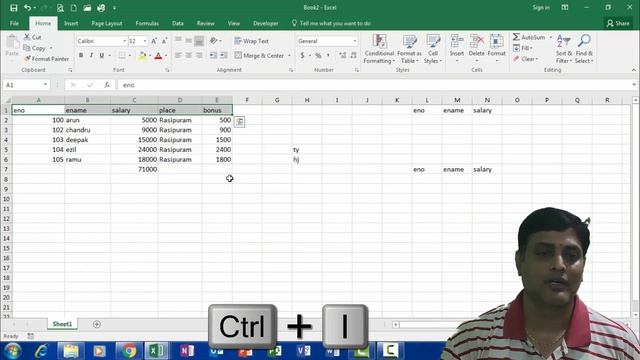Switch to the Formulas tab
Viewport: 640px width, 360px height.
tap(147, 23)
